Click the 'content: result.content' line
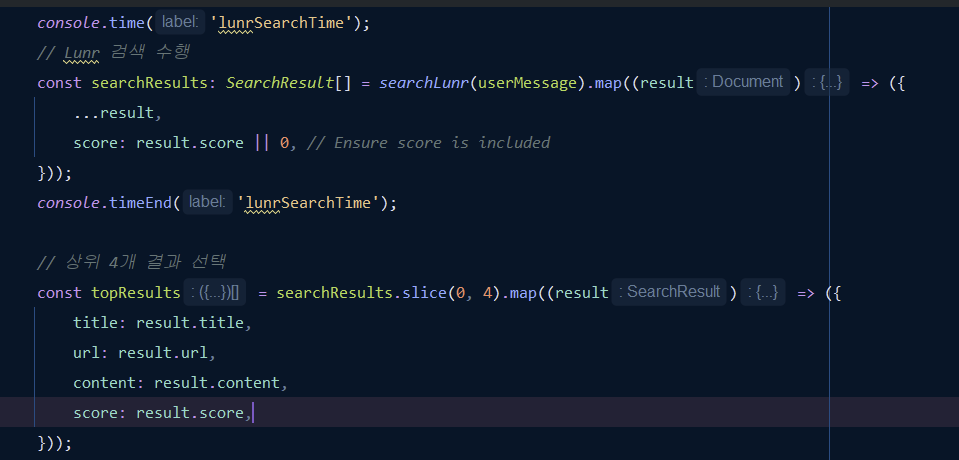Image resolution: width=959 pixels, height=460 pixels. 180,383
